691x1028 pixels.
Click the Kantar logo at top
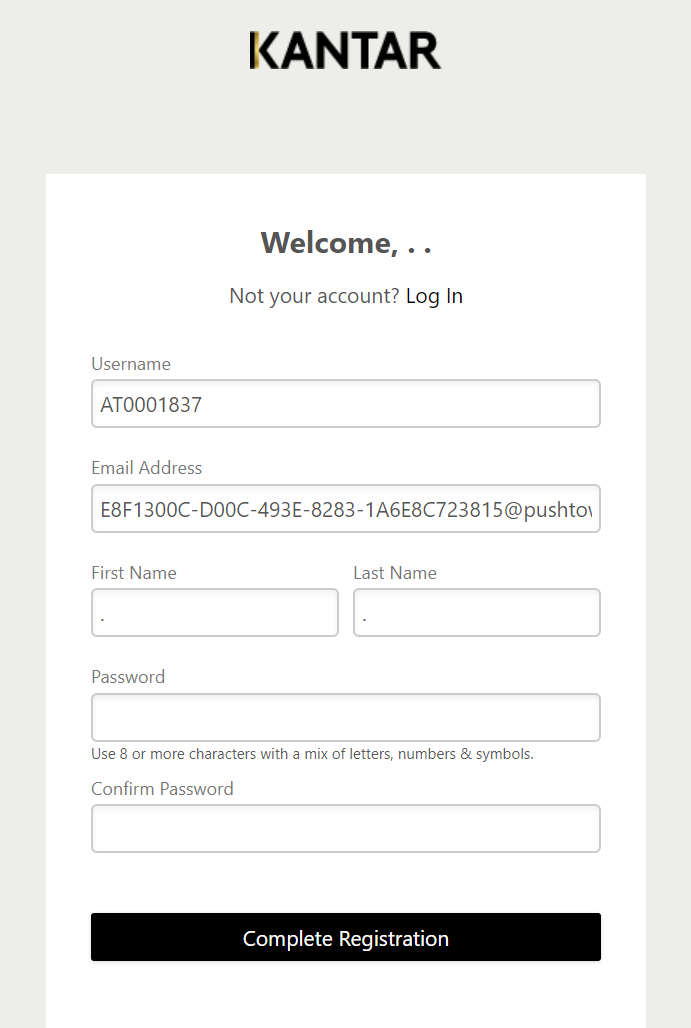pyautogui.click(x=346, y=50)
